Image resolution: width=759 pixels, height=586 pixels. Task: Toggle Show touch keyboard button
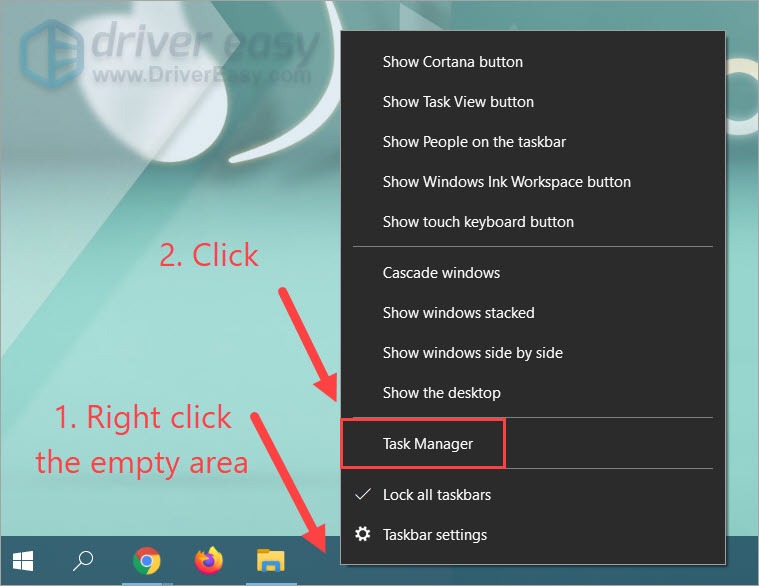coord(478,222)
